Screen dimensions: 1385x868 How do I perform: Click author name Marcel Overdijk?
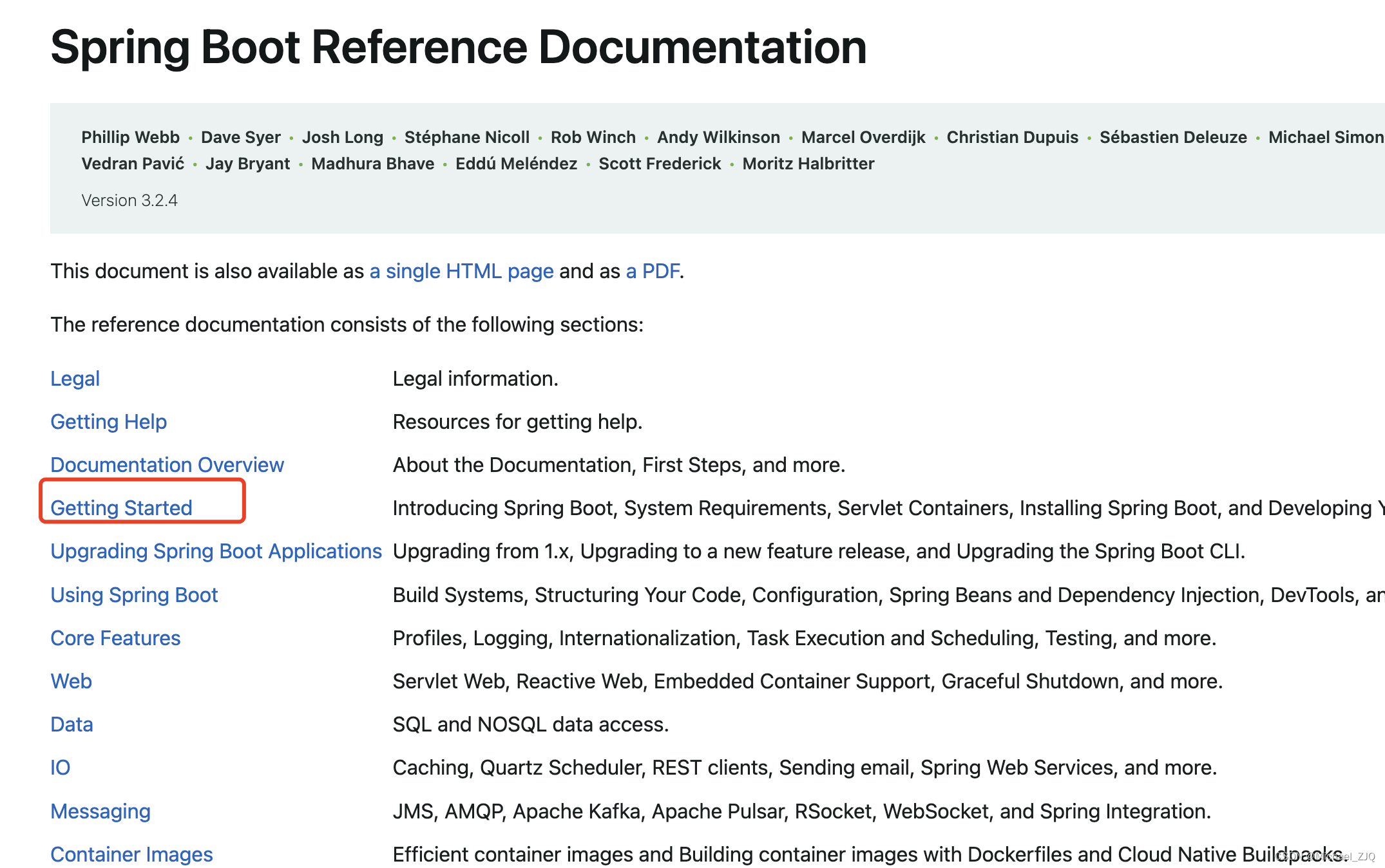pos(863,137)
